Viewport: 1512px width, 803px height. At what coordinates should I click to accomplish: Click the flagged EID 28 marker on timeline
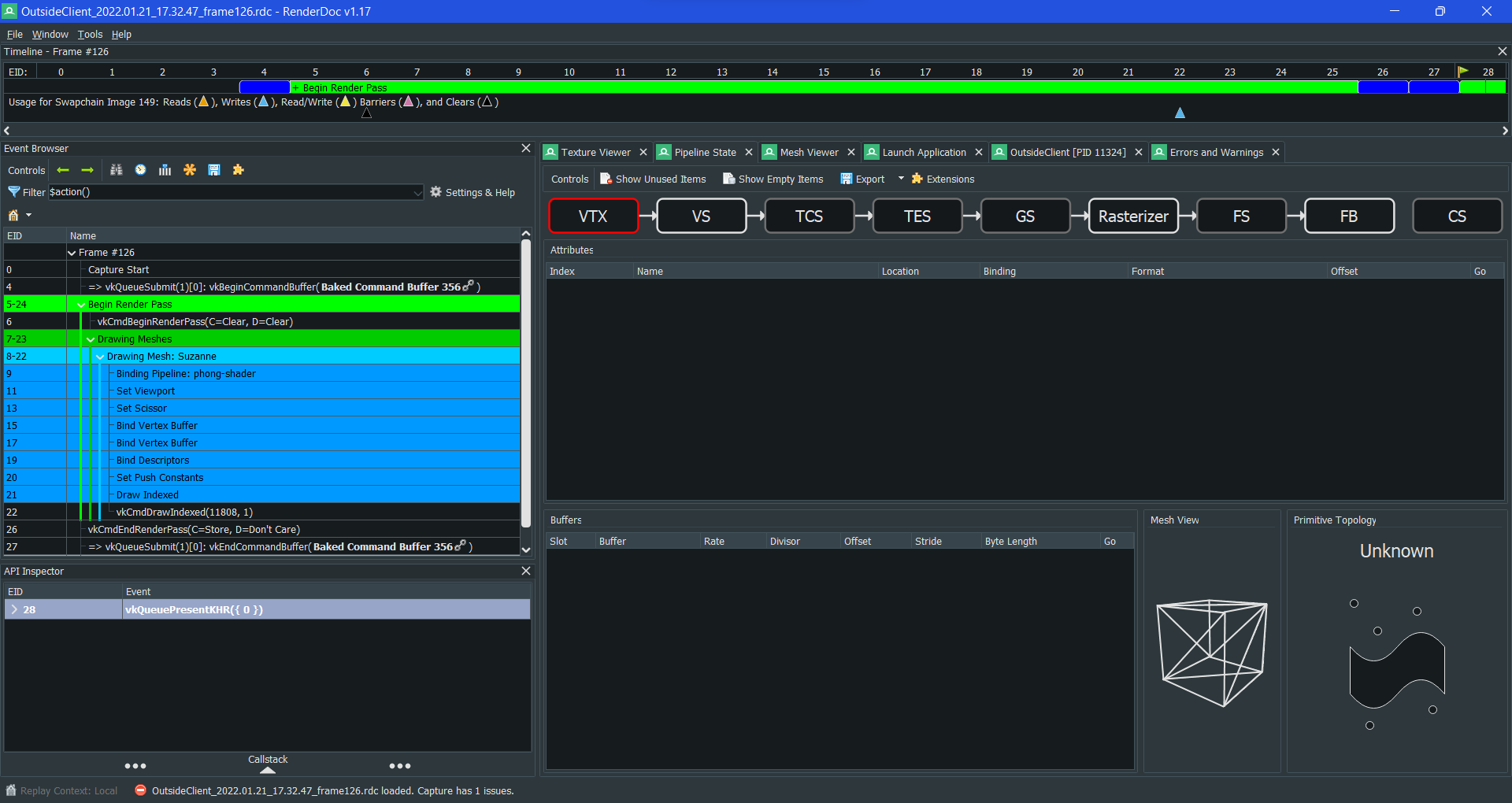pyautogui.click(x=1464, y=71)
